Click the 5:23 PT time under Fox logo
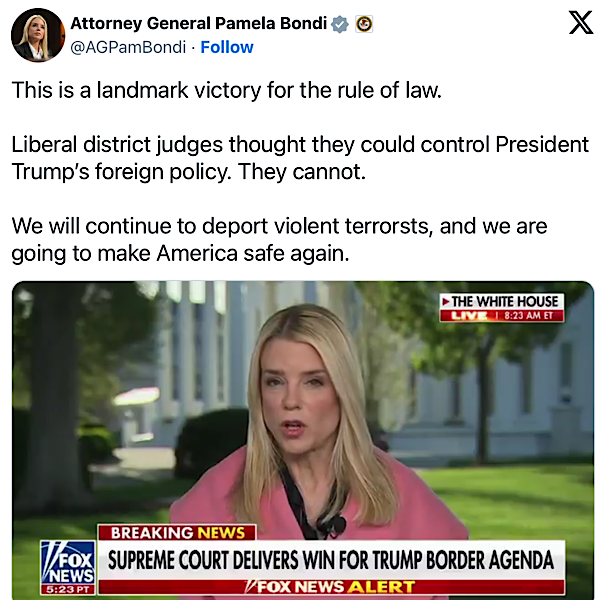The width and height of the screenshot is (600, 600). point(68,590)
